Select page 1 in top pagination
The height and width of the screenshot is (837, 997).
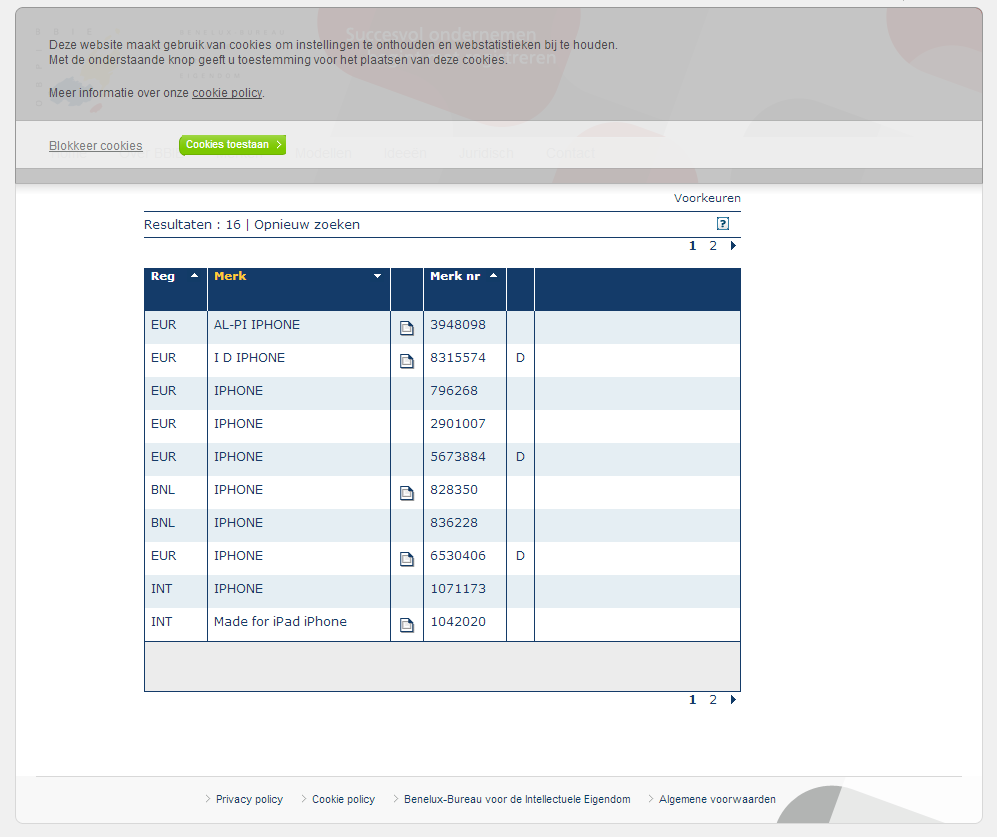coord(692,246)
